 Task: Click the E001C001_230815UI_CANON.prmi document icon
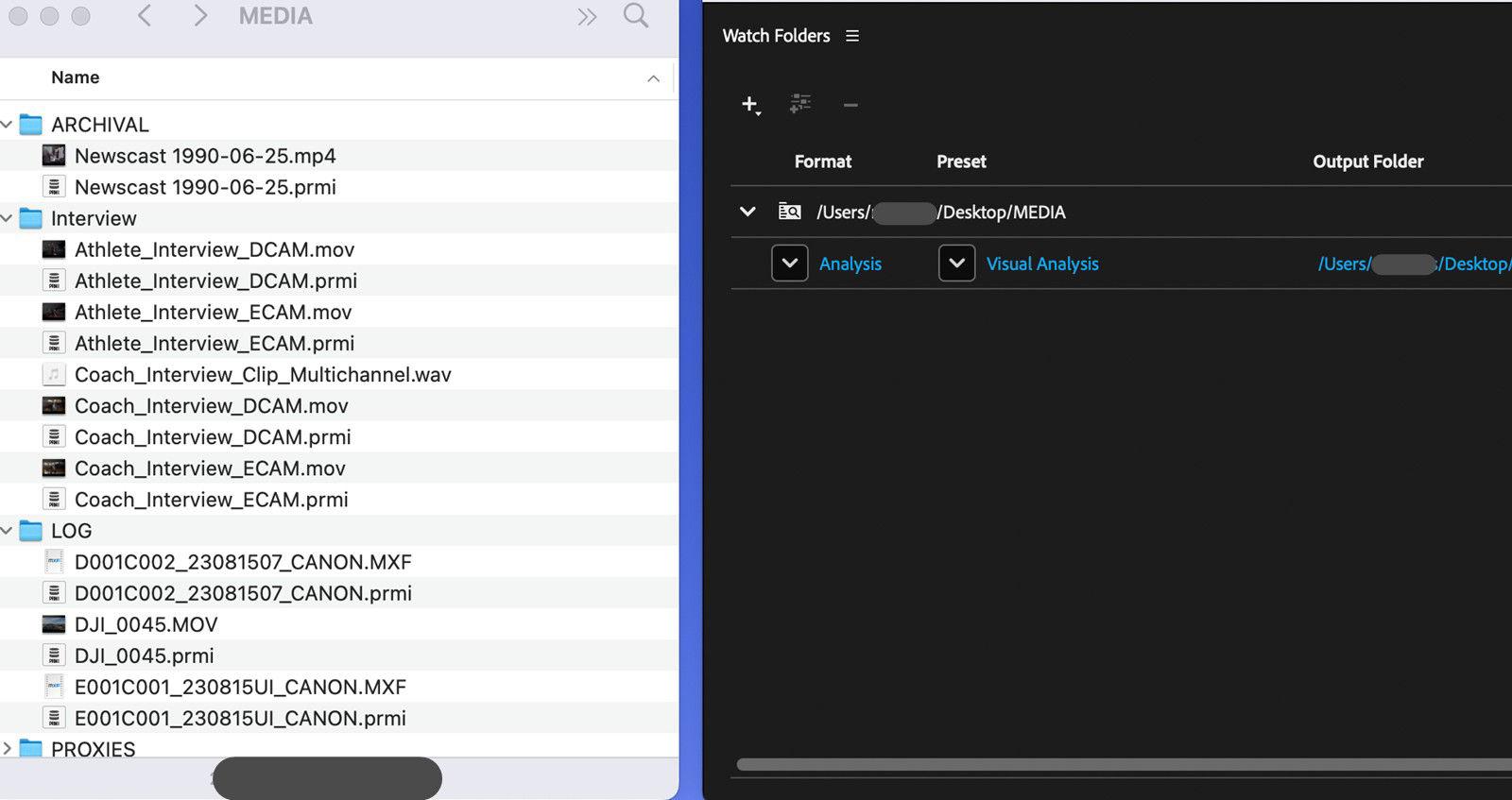point(54,718)
